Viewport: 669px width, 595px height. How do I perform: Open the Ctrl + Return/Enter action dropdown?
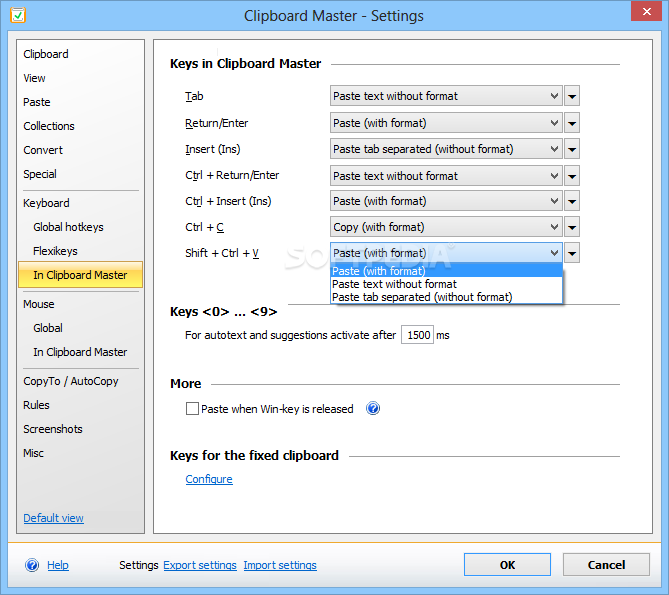[x=446, y=176]
